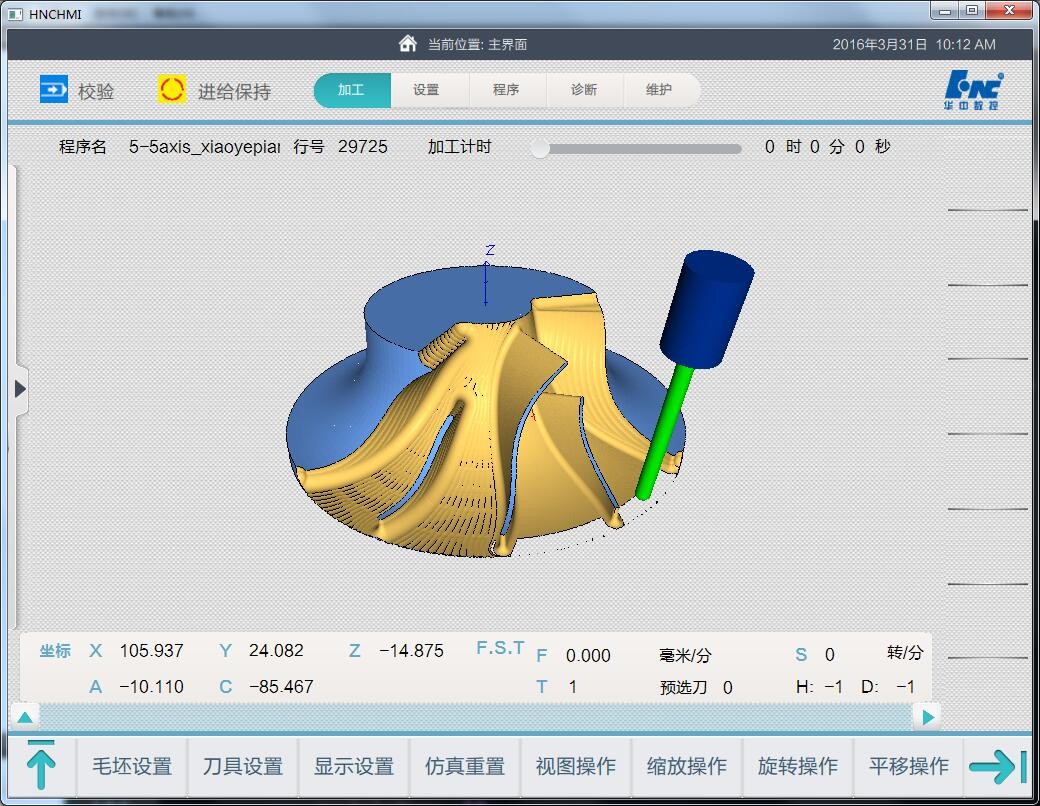The height and width of the screenshot is (806, 1040).
Task: Click the next page arrow icon
Action: click(997, 766)
